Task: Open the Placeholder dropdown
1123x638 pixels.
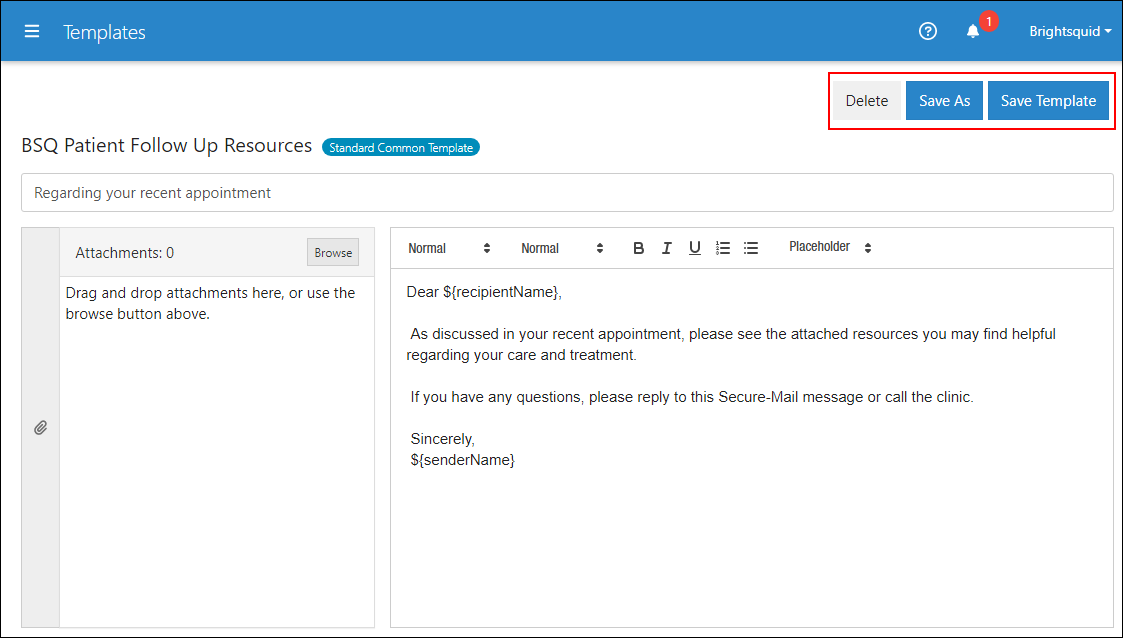Action: [x=830, y=247]
